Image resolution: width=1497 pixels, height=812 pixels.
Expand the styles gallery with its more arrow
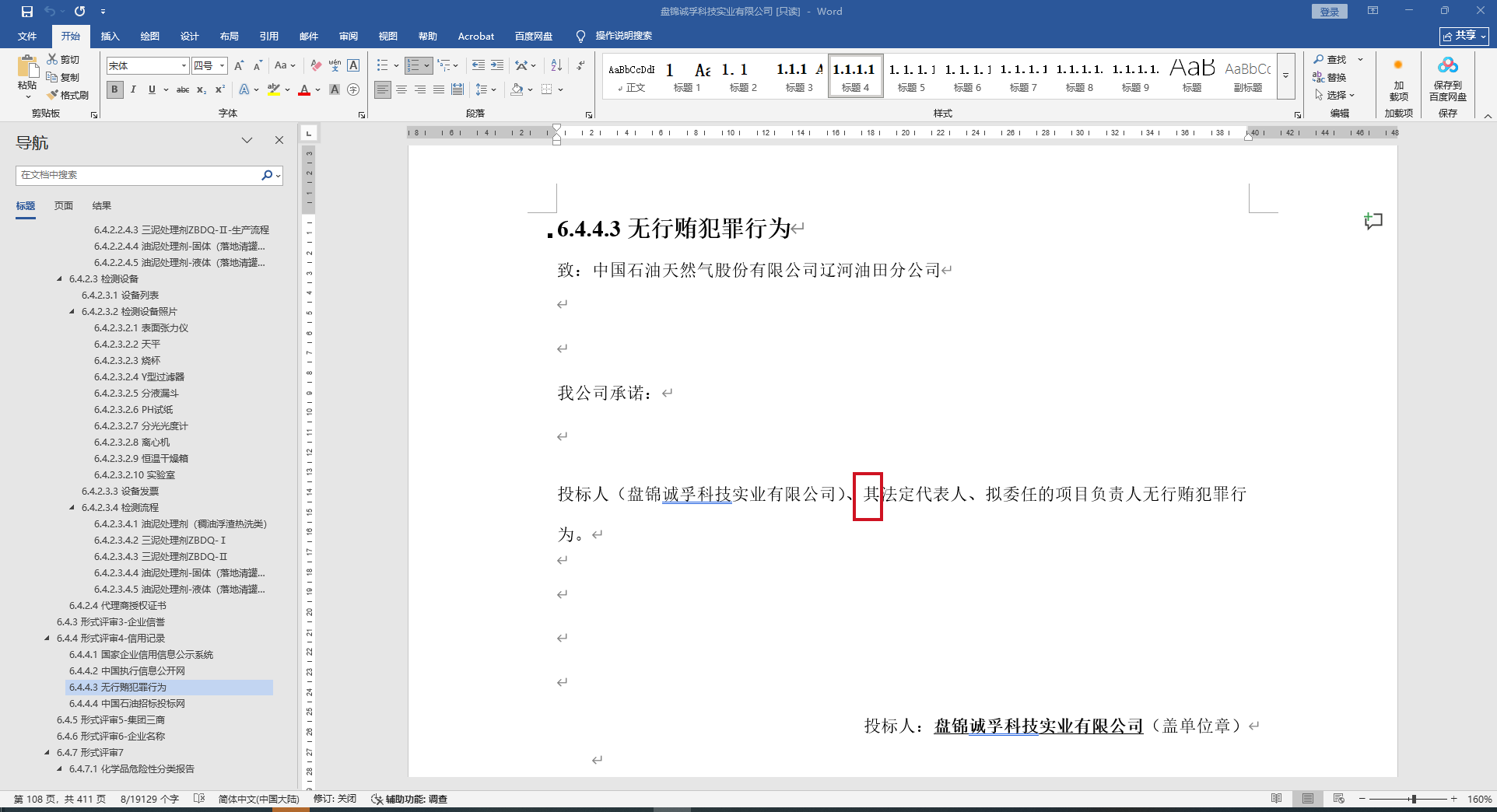pyautogui.click(x=1285, y=76)
